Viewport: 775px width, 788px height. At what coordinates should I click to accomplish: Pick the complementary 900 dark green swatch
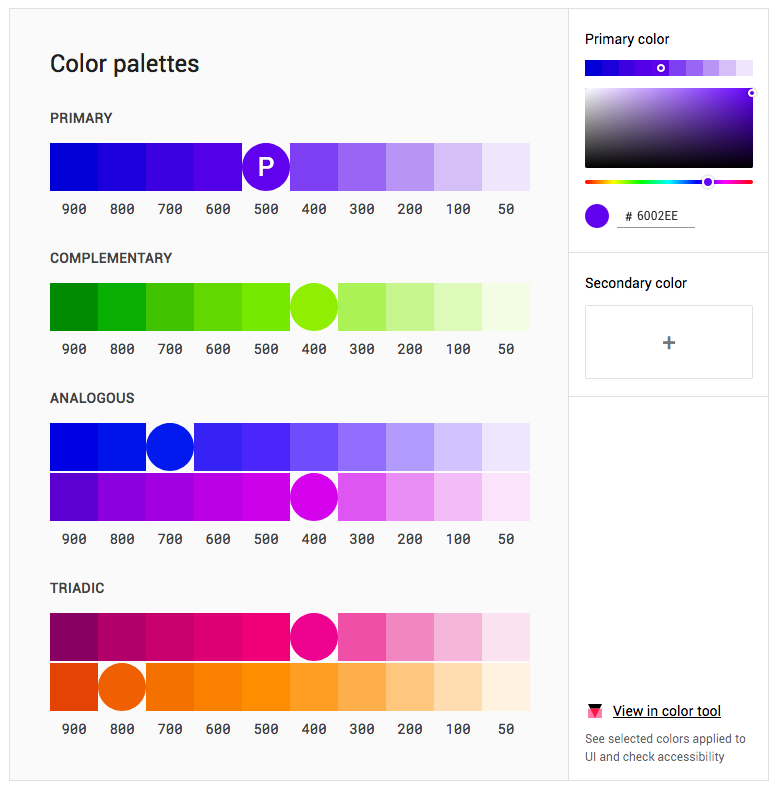point(74,307)
